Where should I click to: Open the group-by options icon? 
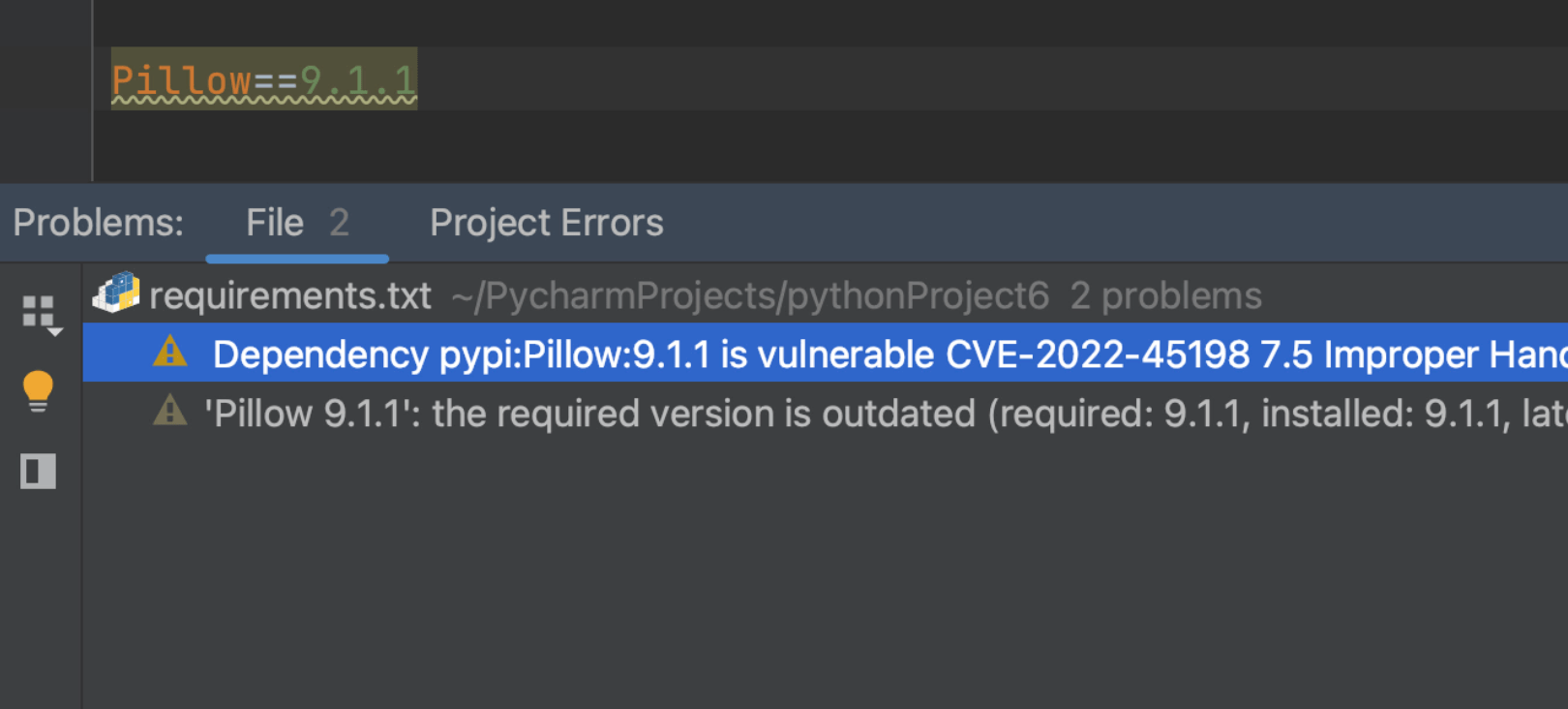click(40, 314)
